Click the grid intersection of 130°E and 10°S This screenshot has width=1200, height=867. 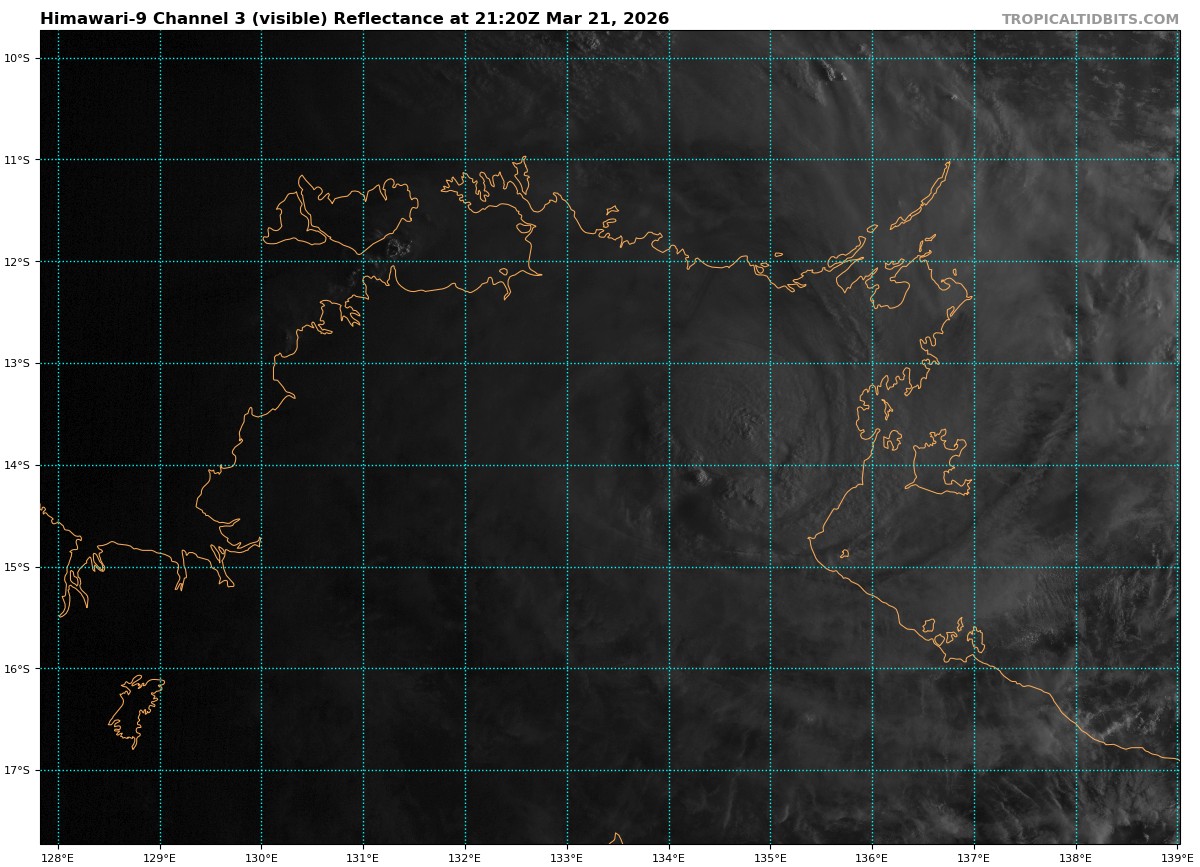click(261, 58)
